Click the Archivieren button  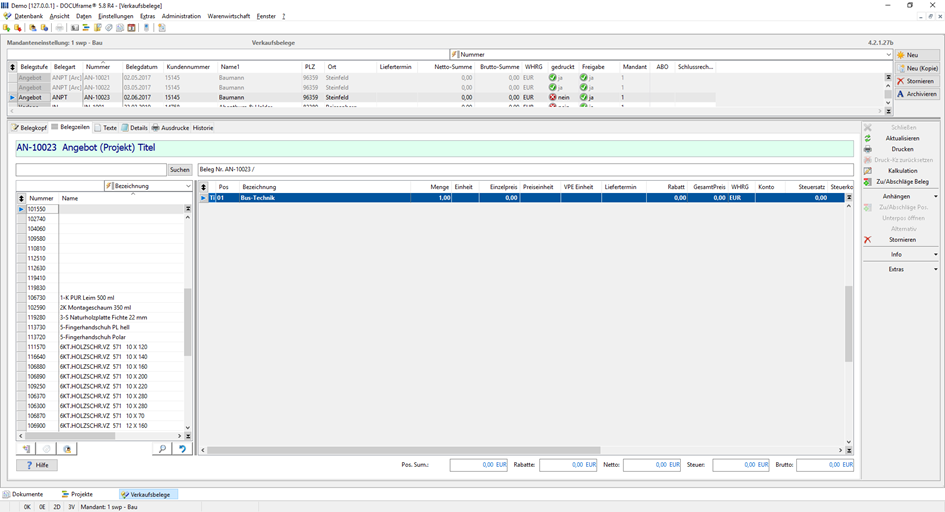point(917,94)
